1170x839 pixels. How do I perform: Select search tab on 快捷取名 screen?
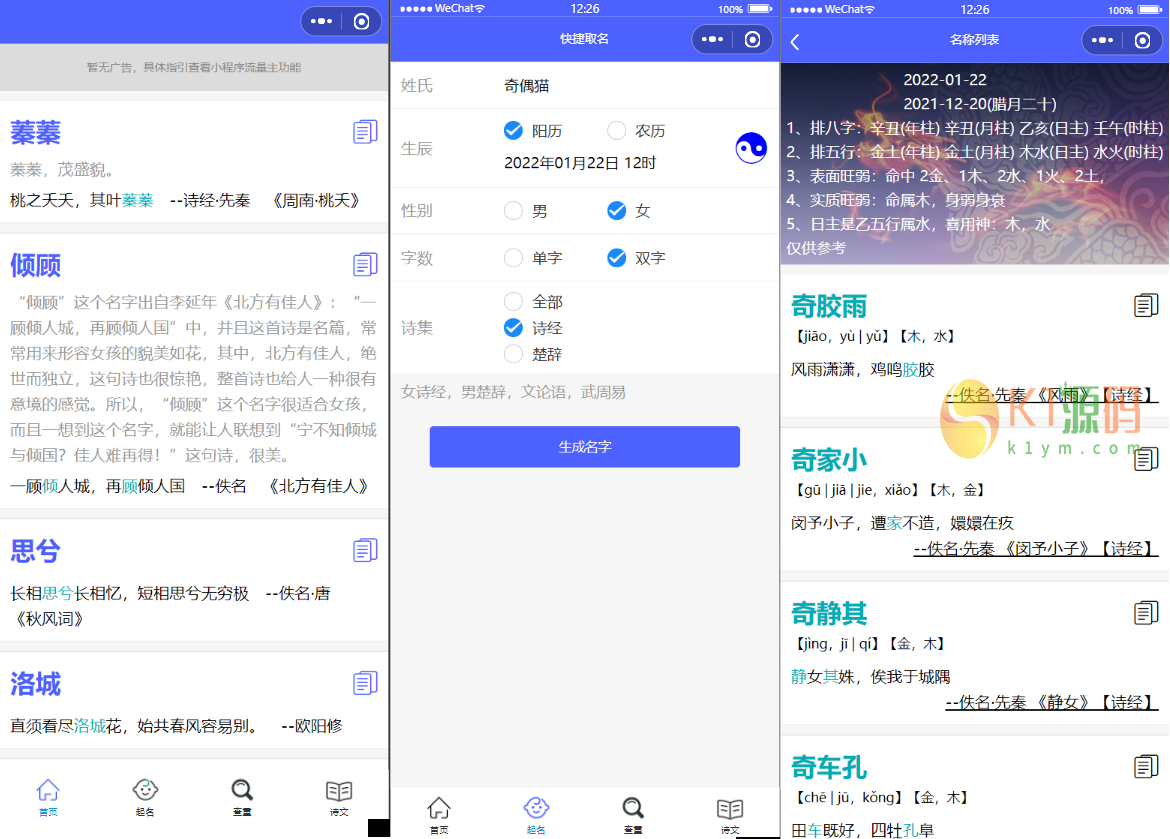click(633, 815)
